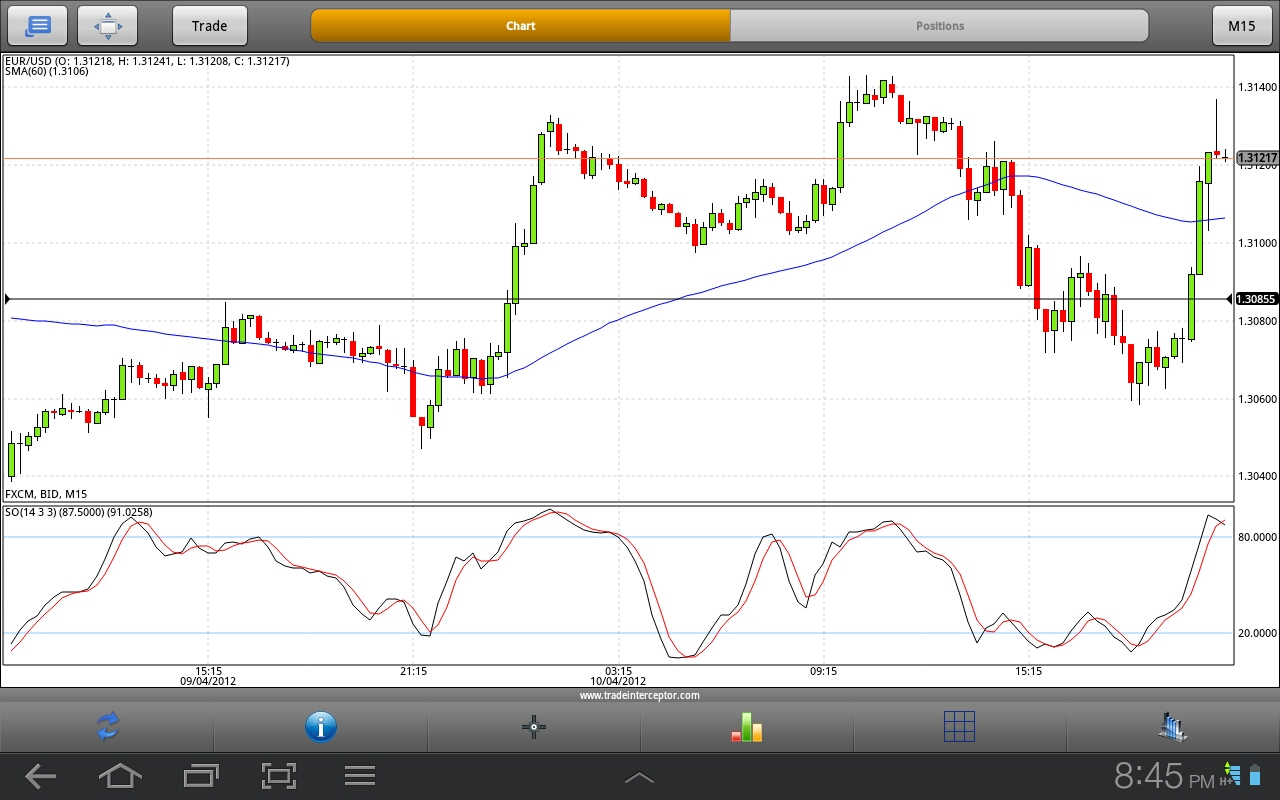
Task: Open the M15 timeframe selector
Action: 1241,26
